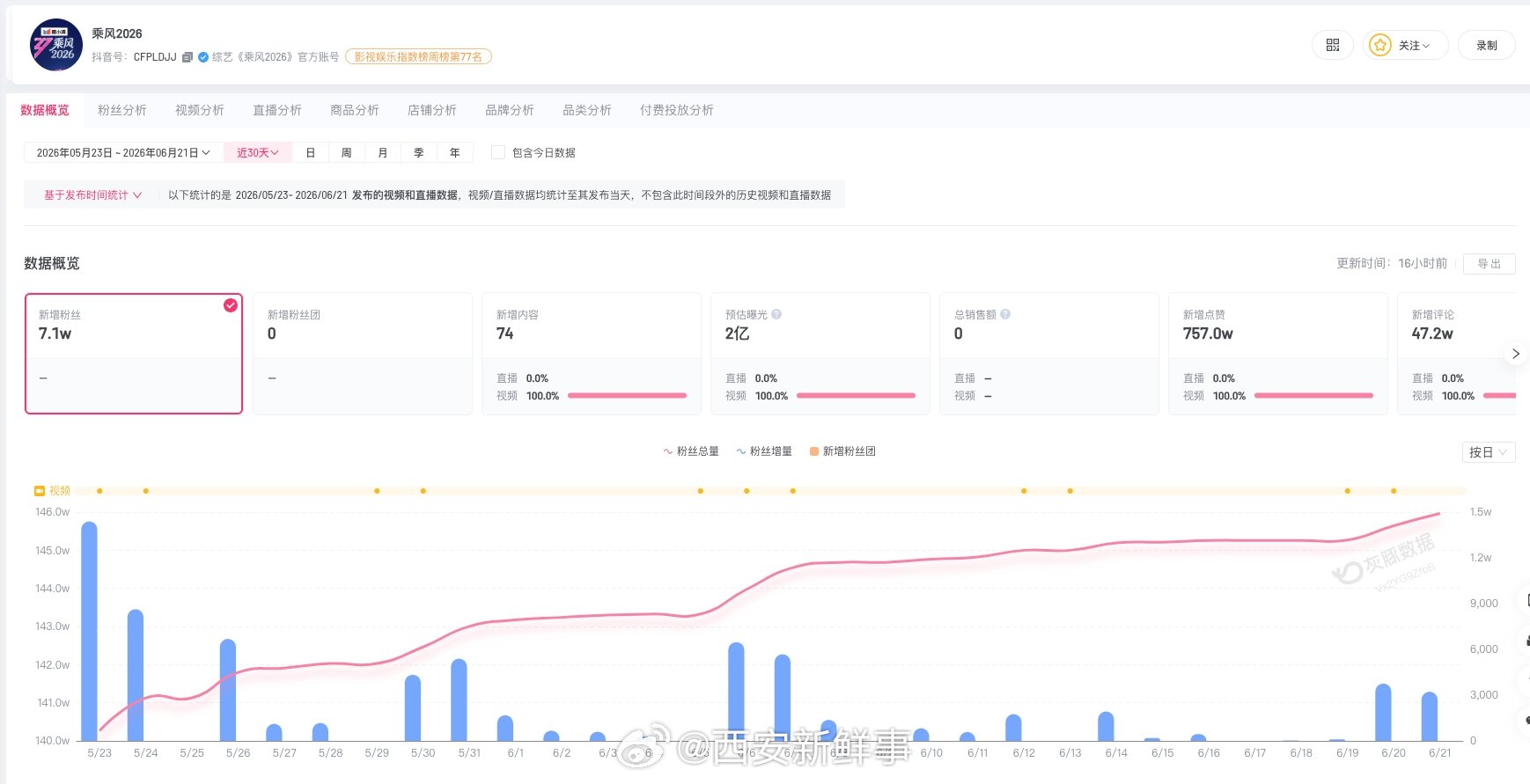Viewport: 1530px width, 784px height.
Task: Click 新增内容 视频 100% progress bar
Action: tap(627, 396)
